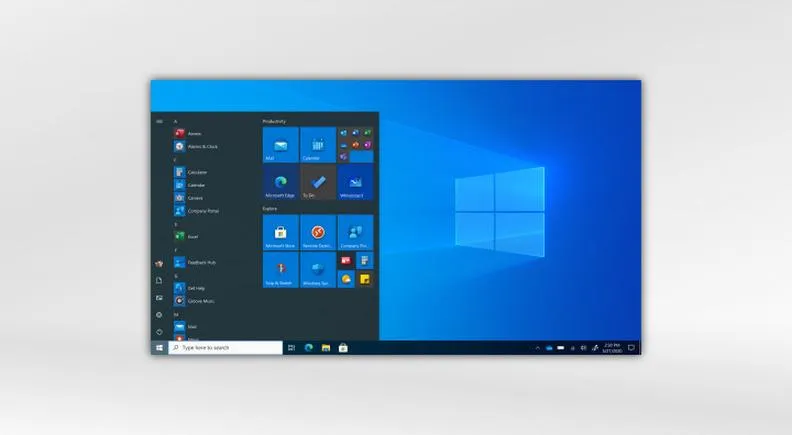Viewport: 792px width, 435px height.
Task: Click the Mail tile under Productivity
Action: [x=280, y=144]
